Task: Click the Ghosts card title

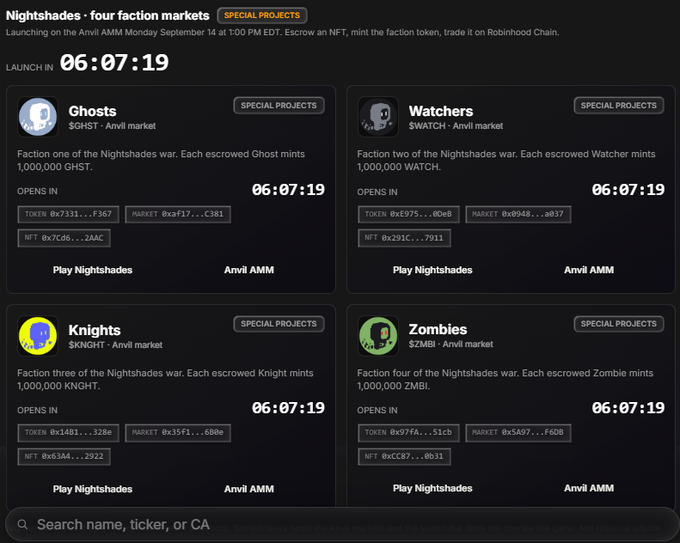Action: (x=92, y=111)
